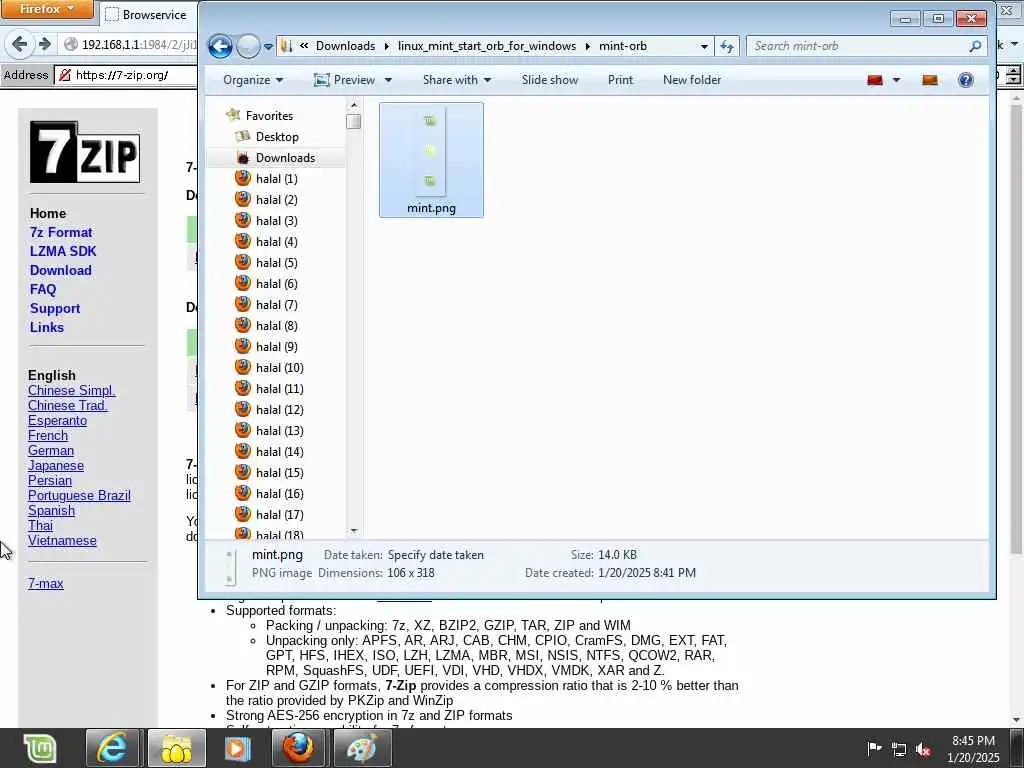Open the 7-max link
Image resolution: width=1024 pixels, height=768 pixels.
tap(46, 584)
